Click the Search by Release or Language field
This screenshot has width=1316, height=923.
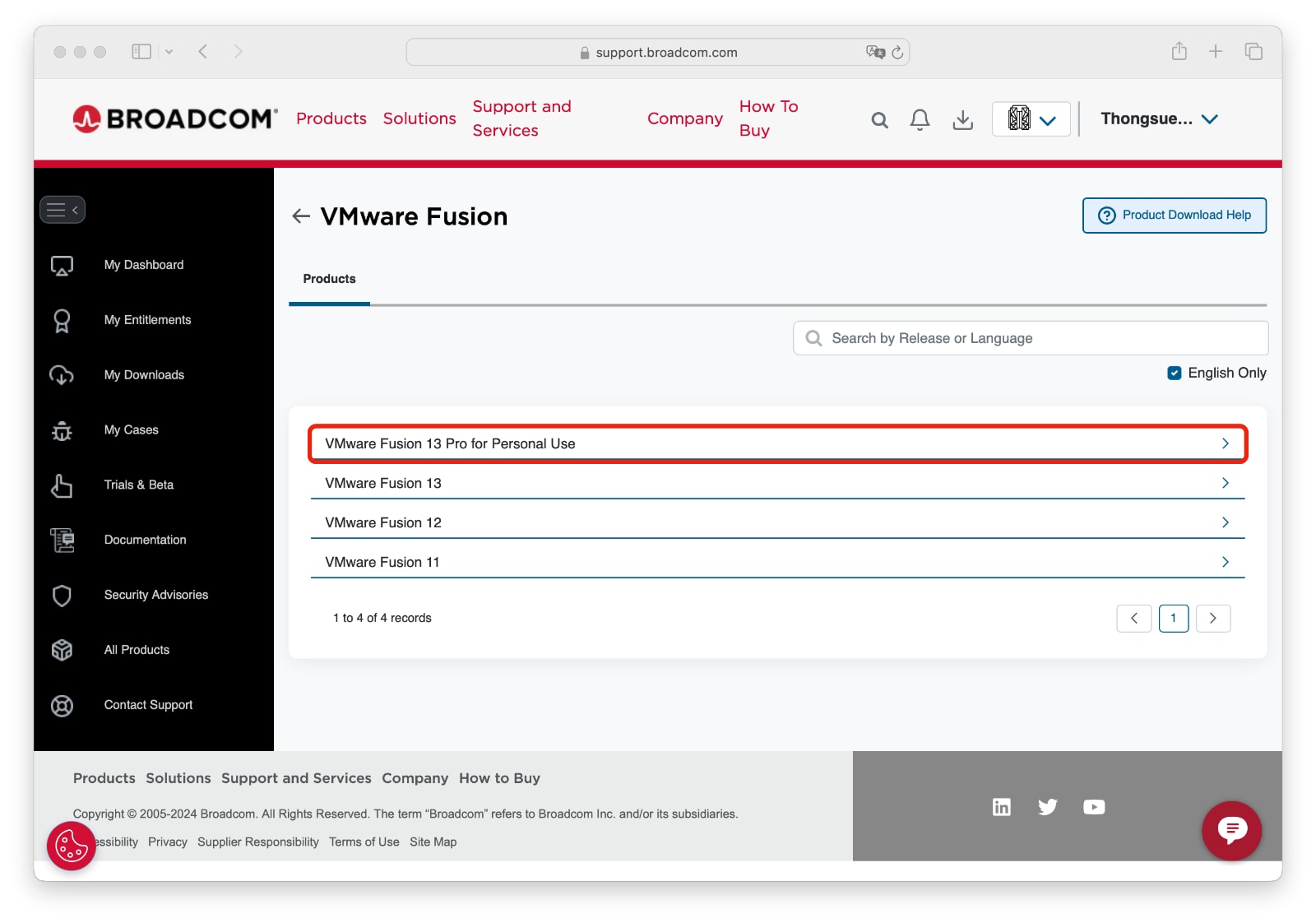pyautogui.click(x=1031, y=338)
